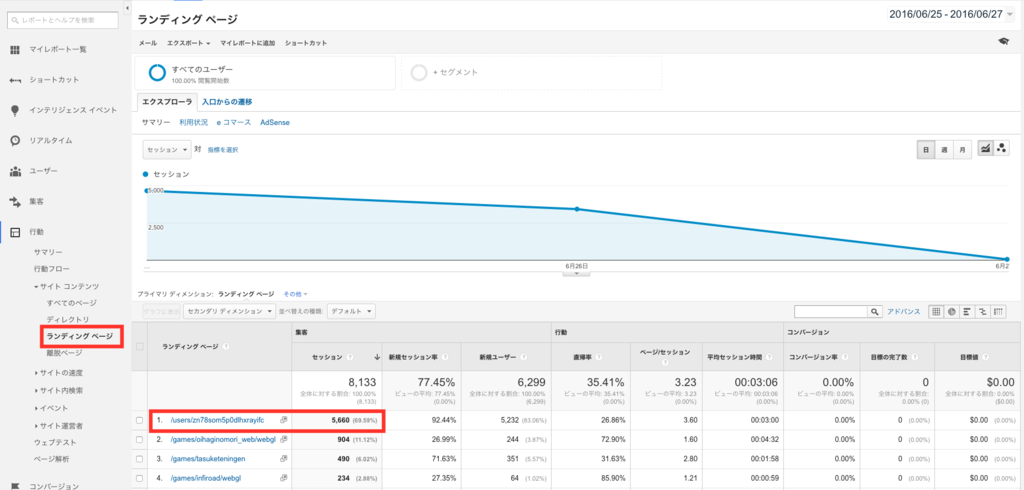Click マイレポートに追加 in toolbar
Viewport: 1024px width, 490px height.
pyautogui.click(x=247, y=43)
